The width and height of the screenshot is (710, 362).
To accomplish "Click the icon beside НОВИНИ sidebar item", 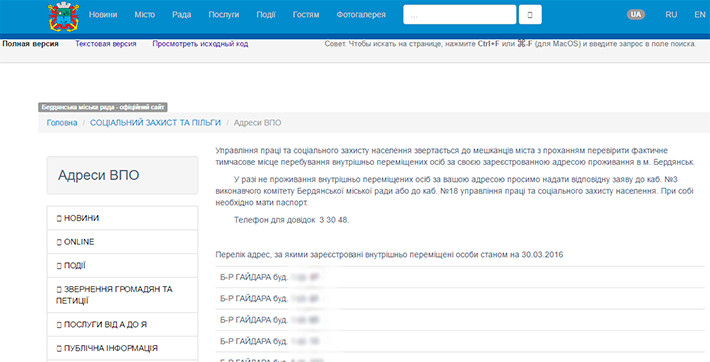I will coord(59,218).
